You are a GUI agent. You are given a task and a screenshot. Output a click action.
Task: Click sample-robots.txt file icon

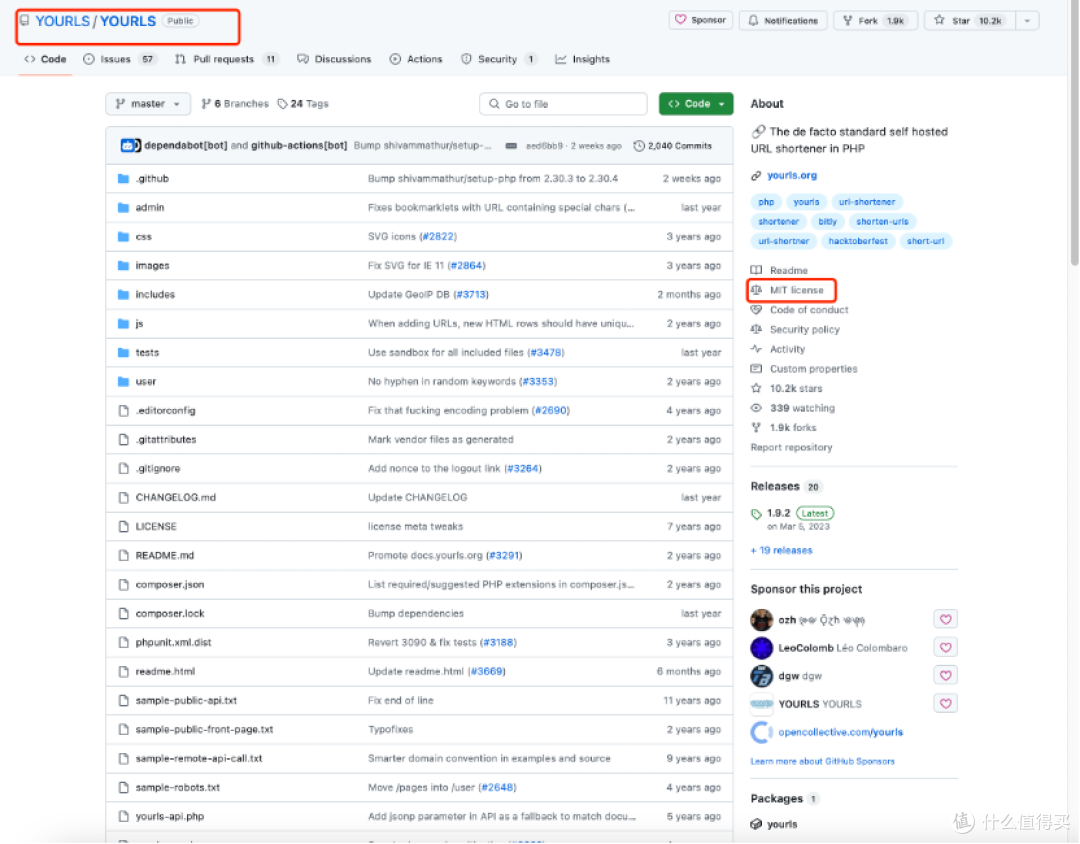click(x=123, y=787)
